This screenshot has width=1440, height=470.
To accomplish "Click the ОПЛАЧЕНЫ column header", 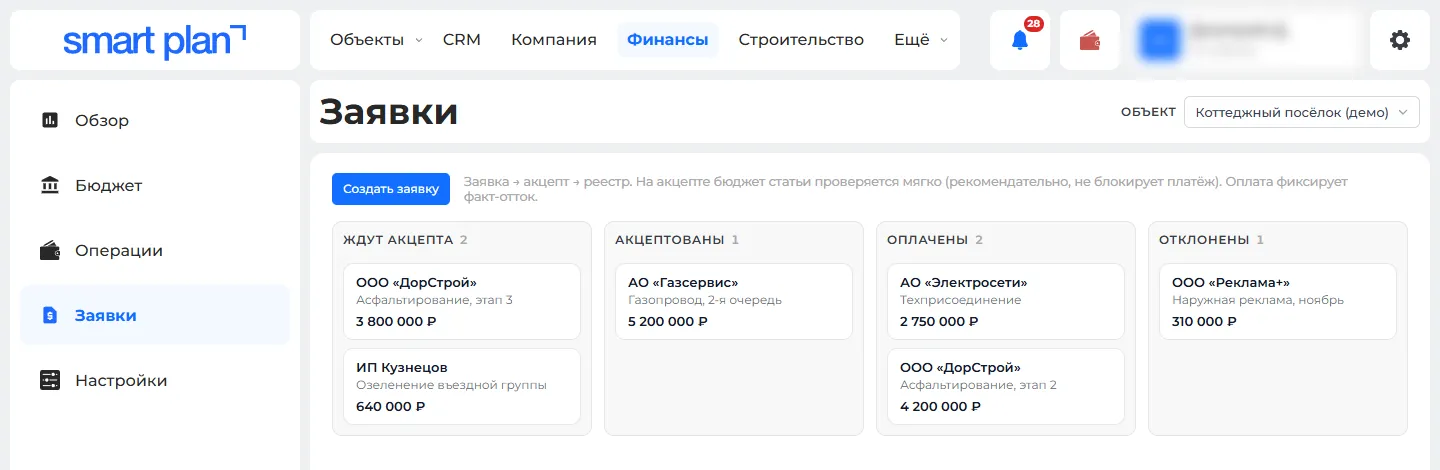I will [x=928, y=240].
